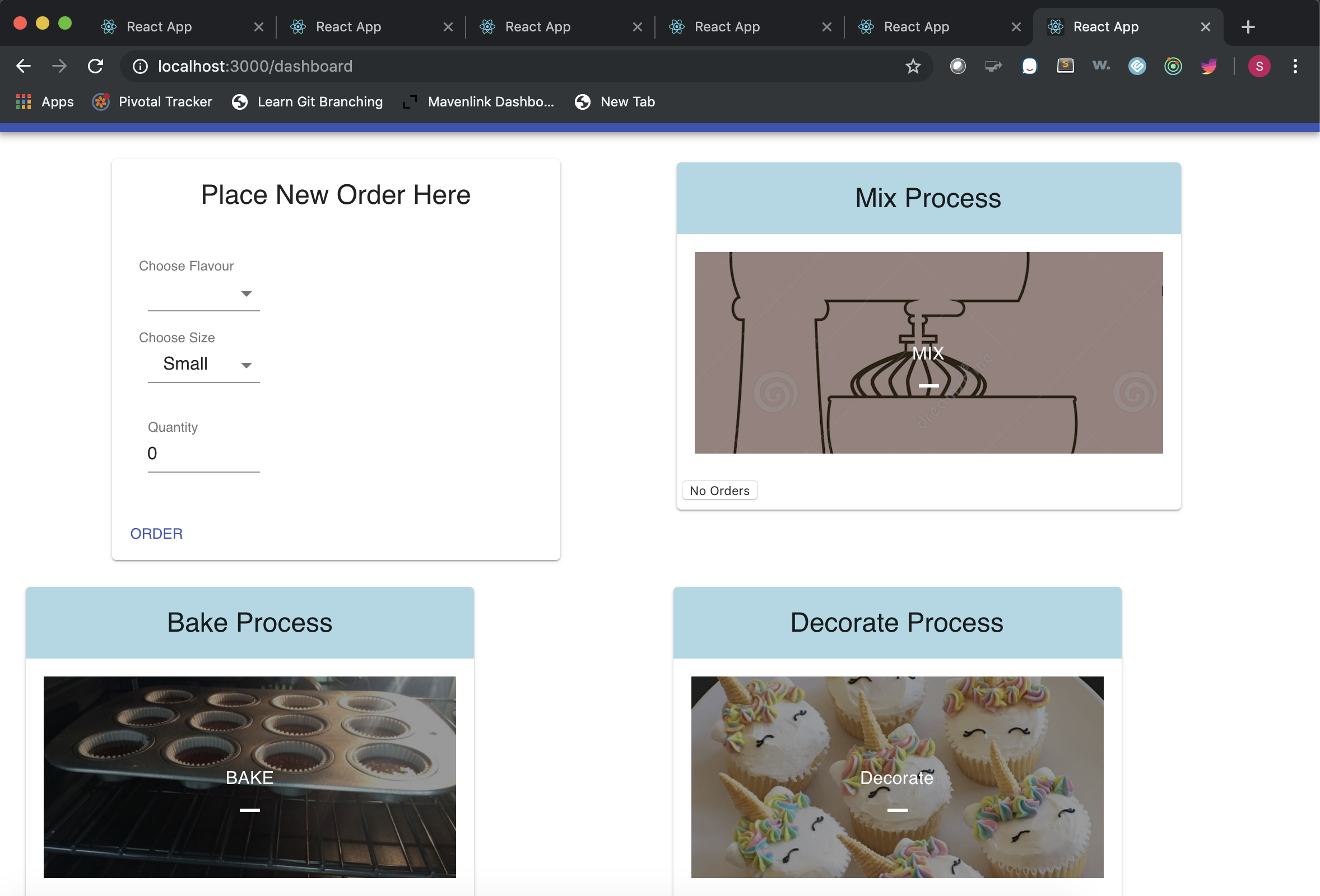Close the second React App tab
Screen dimensions: 1320x896
448,27
